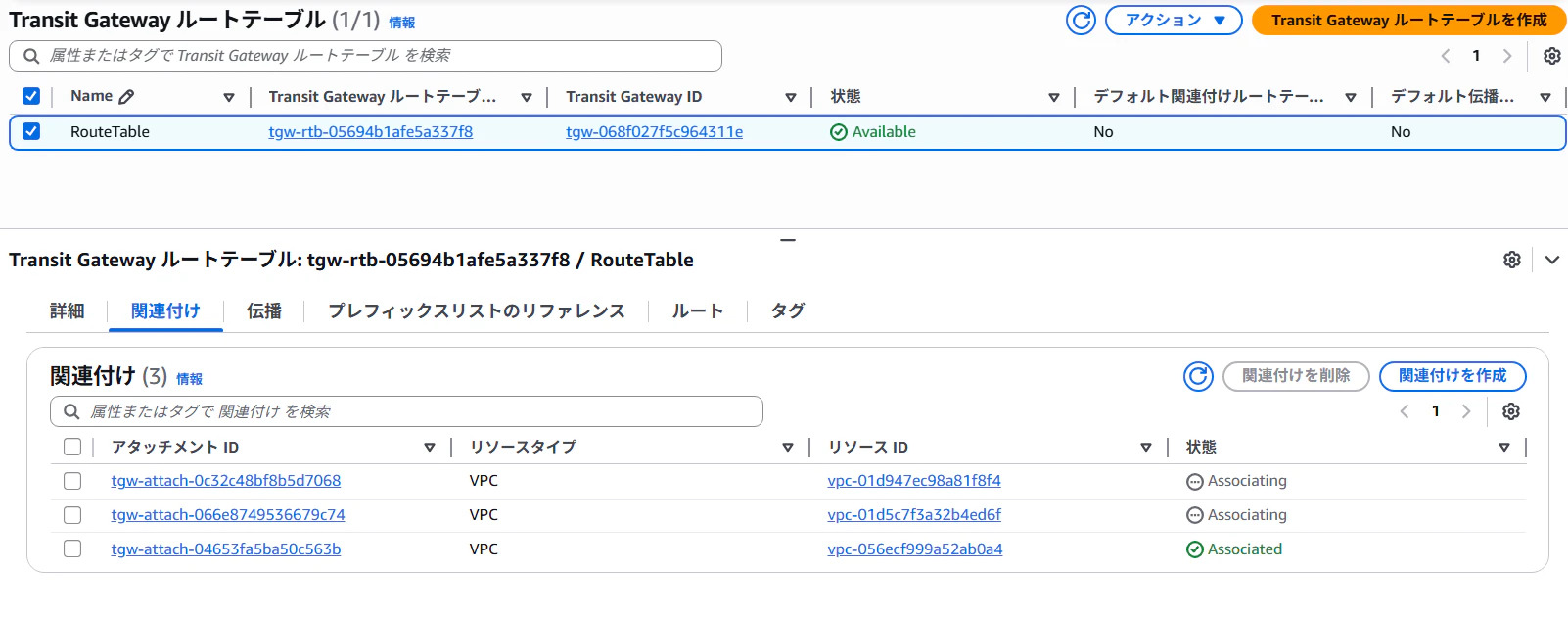Go to next page of route tables
Image resolution: width=1568 pixels, height=621 pixels.
[1507, 56]
